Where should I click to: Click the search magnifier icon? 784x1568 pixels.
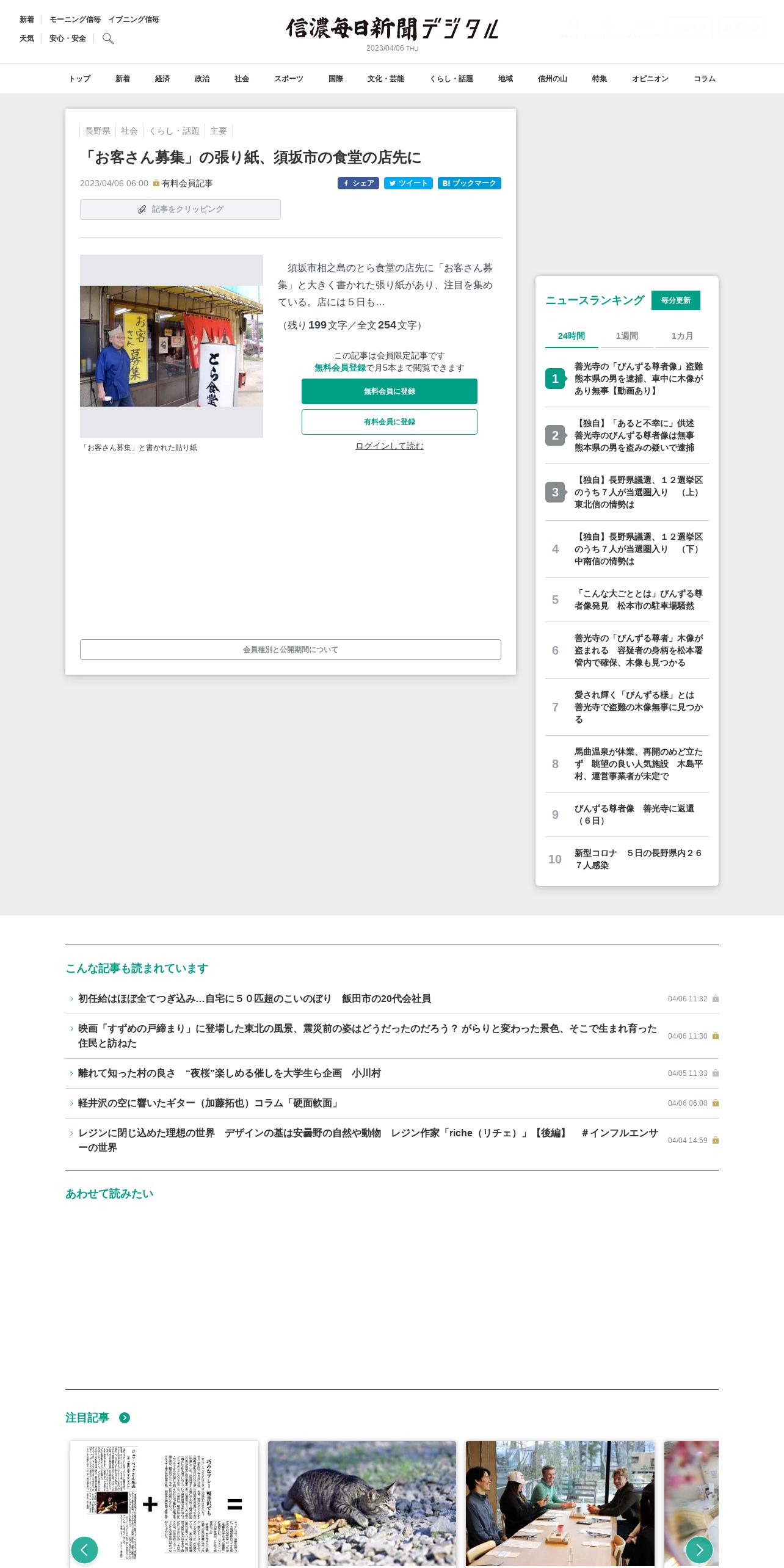108,38
